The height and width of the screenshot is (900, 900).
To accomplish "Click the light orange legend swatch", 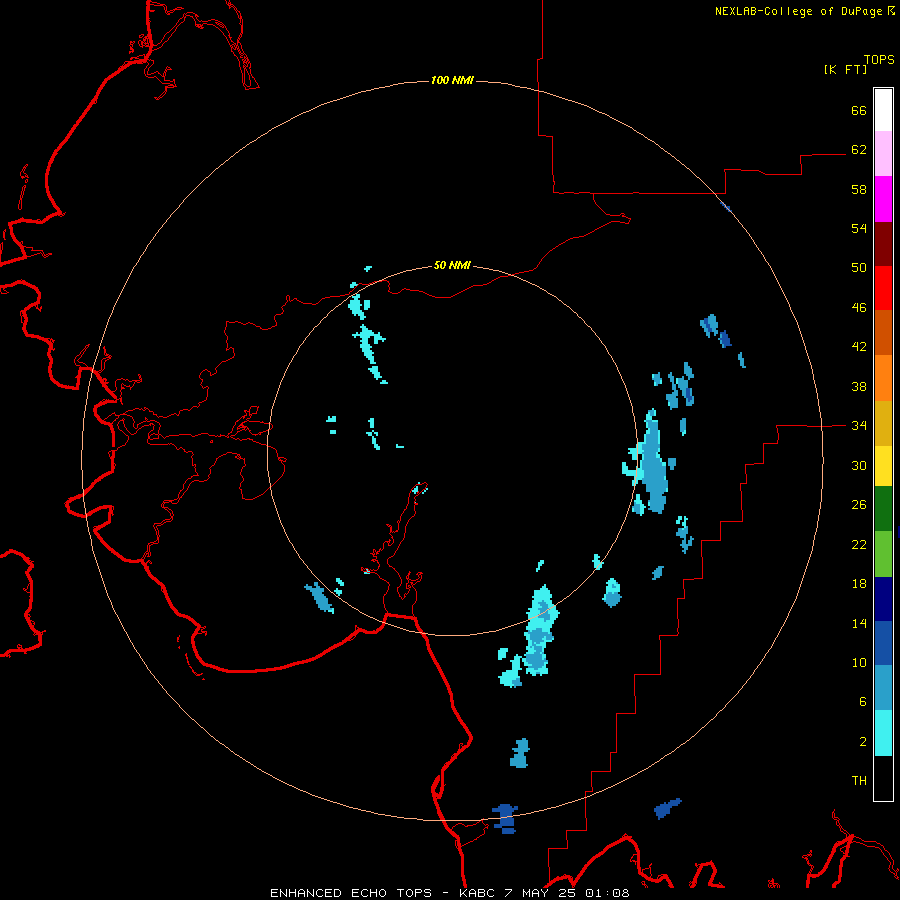I will click(x=883, y=378).
